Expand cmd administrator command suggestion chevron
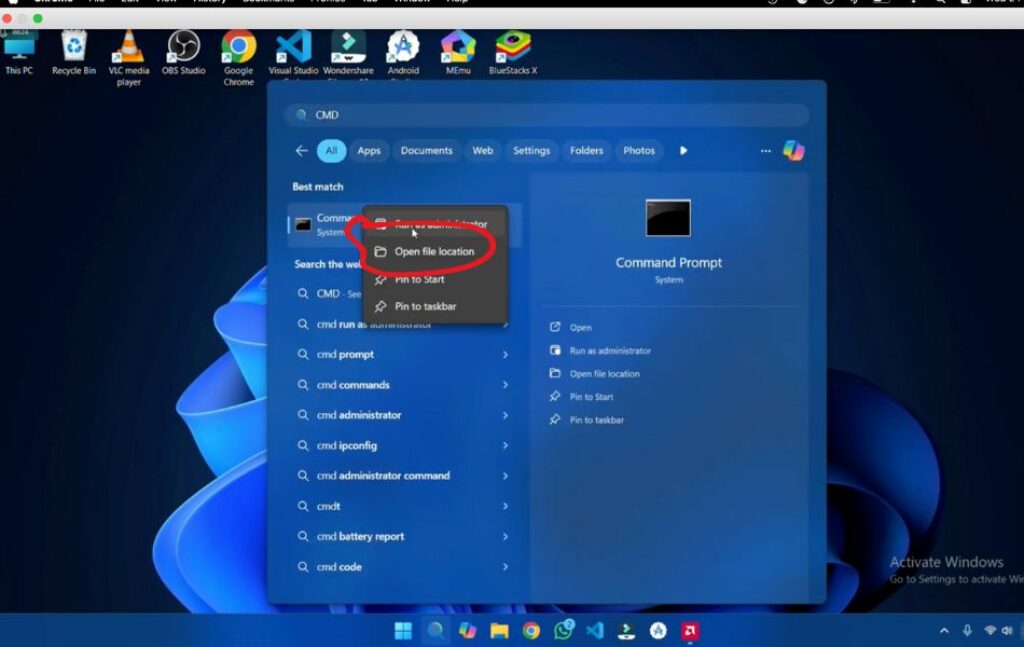 pos(505,476)
